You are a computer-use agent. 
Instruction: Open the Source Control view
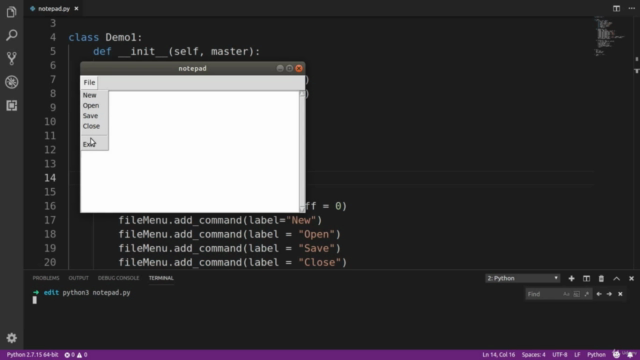pyautogui.click(x=11, y=58)
